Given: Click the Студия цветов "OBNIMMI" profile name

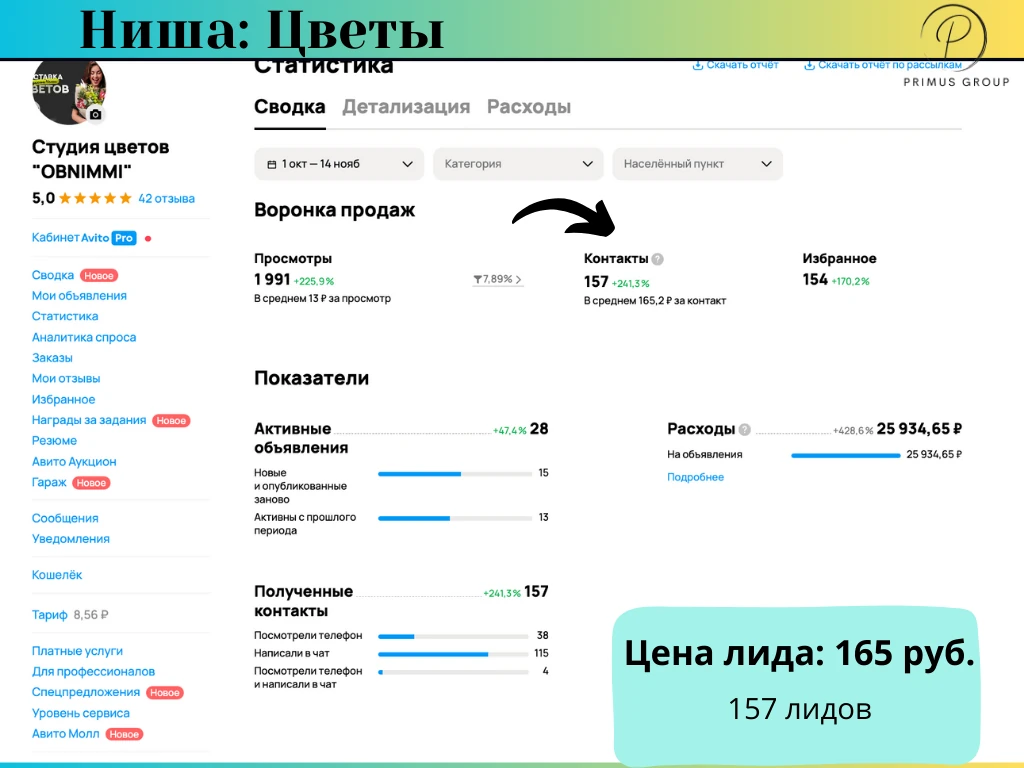Looking at the screenshot, I should pos(100,159).
